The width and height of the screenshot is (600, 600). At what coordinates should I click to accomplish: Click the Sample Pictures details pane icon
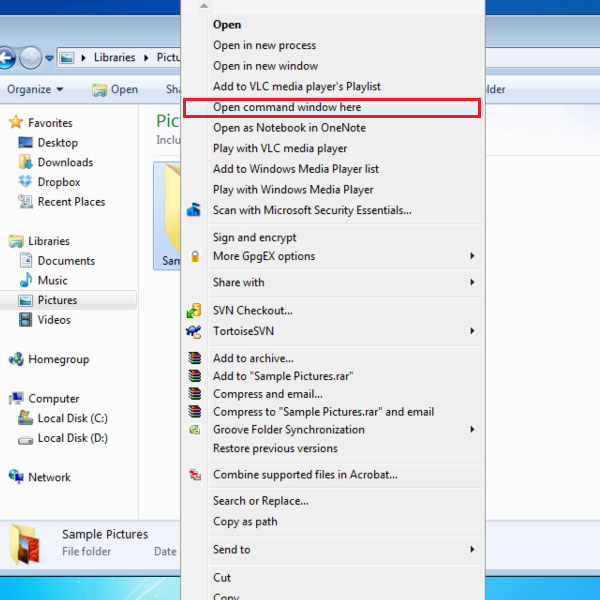[25, 544]
